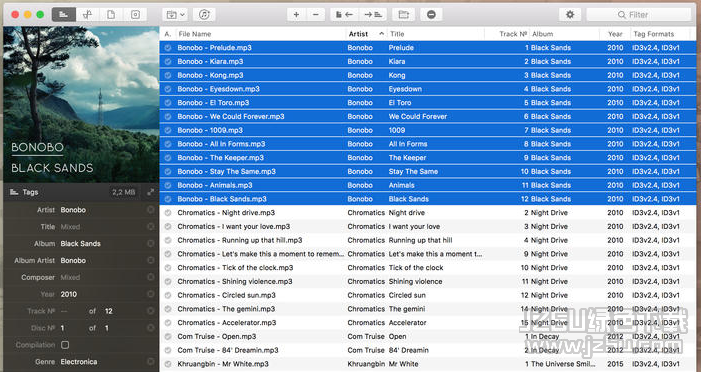Click into the Filter search field
Viewport: 701px width, 372px height.
(638, 15)
